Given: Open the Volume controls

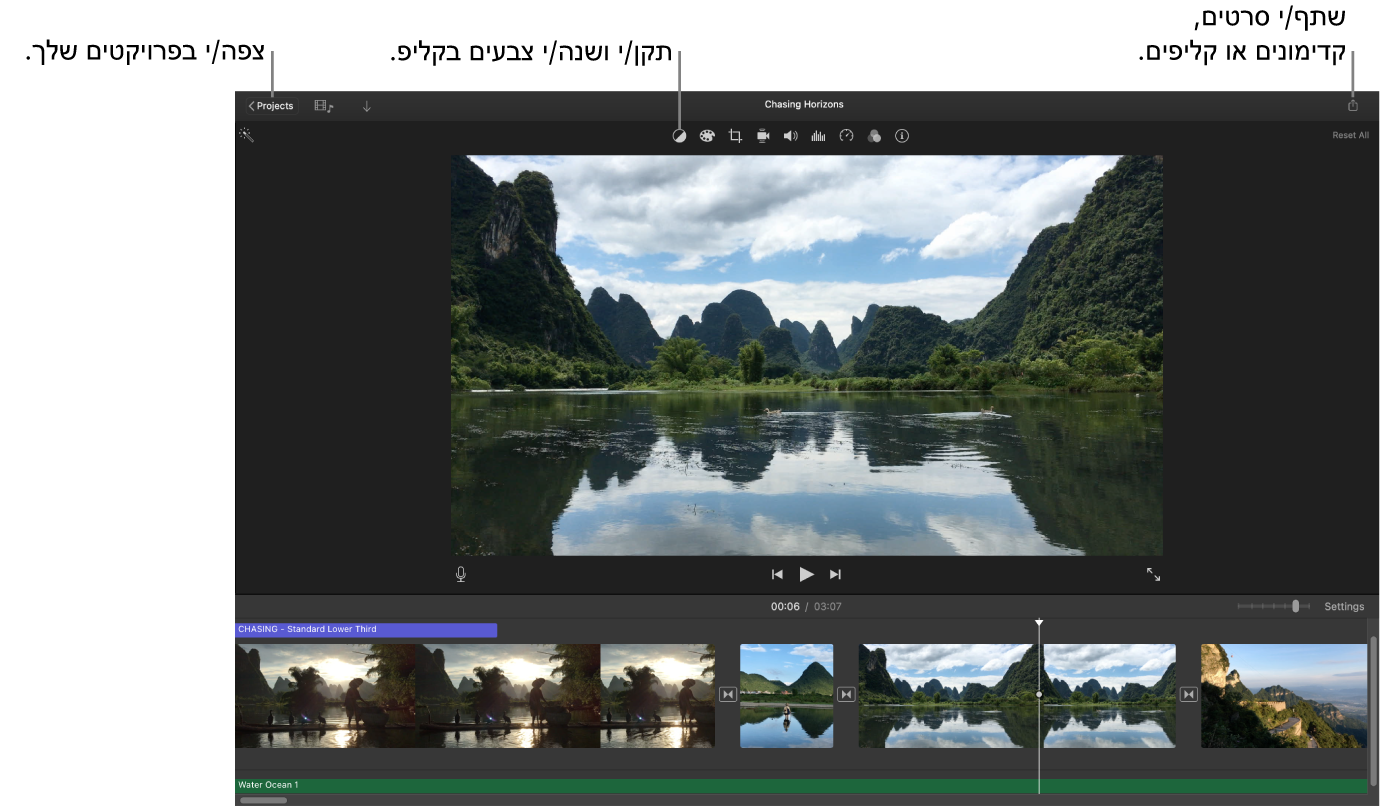Looking at the screenshot, I should pyautogui.click(x=790, y=135).
